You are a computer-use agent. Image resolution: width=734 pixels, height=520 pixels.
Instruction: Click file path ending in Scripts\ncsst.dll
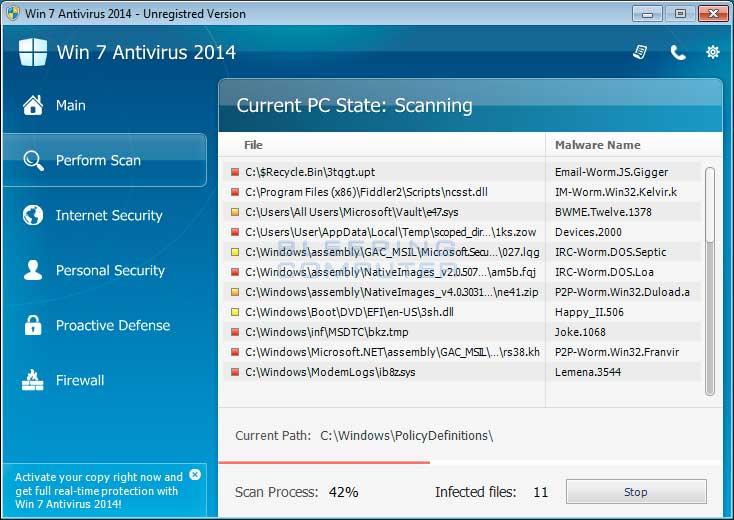tap(367, 192)
